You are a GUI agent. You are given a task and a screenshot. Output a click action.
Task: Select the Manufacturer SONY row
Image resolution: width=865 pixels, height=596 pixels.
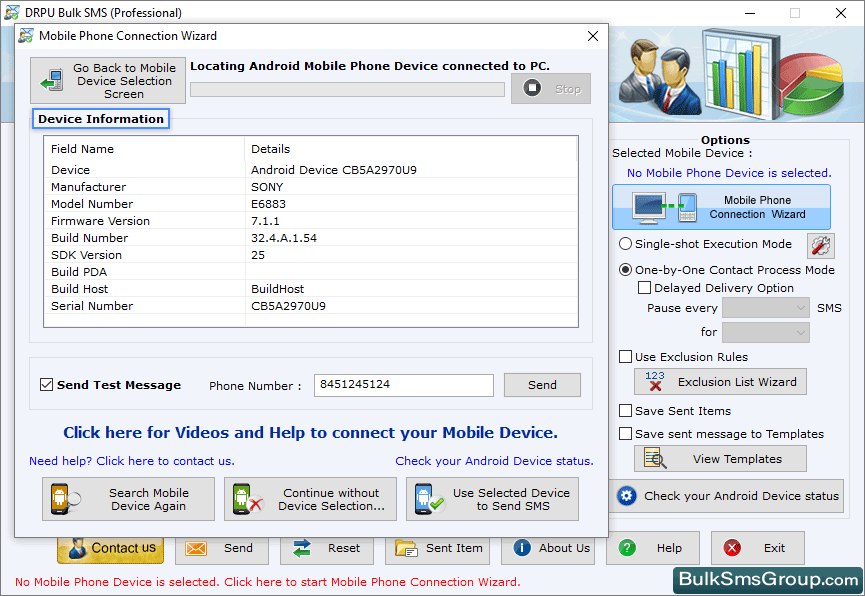[x=311, y=187]
